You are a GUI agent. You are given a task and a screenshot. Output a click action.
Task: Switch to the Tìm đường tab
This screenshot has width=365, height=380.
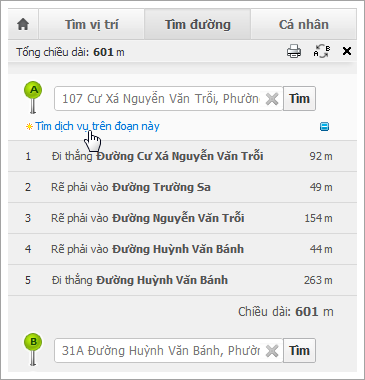click(198, 25)
